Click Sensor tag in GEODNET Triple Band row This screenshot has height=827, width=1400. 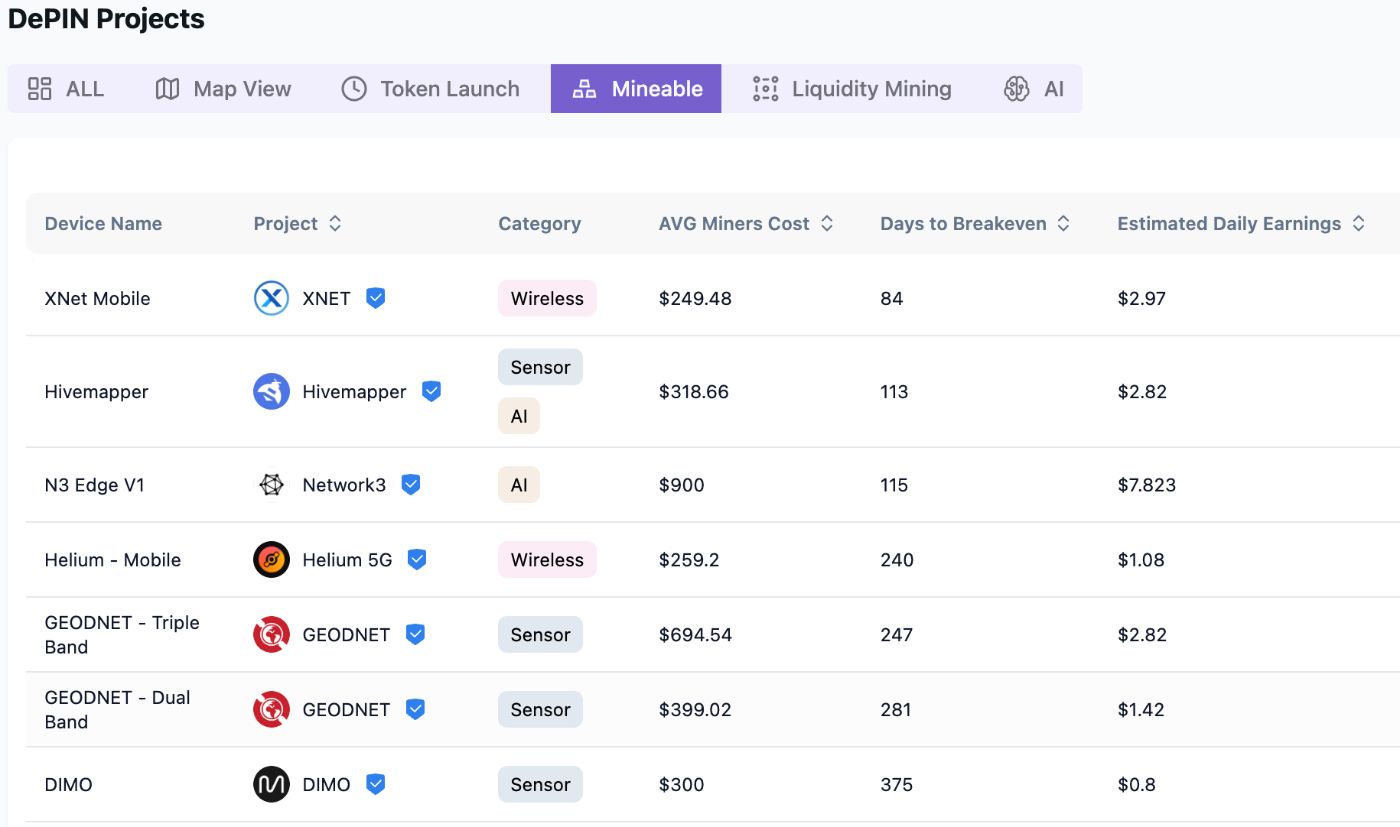click(x=540, y=634)
